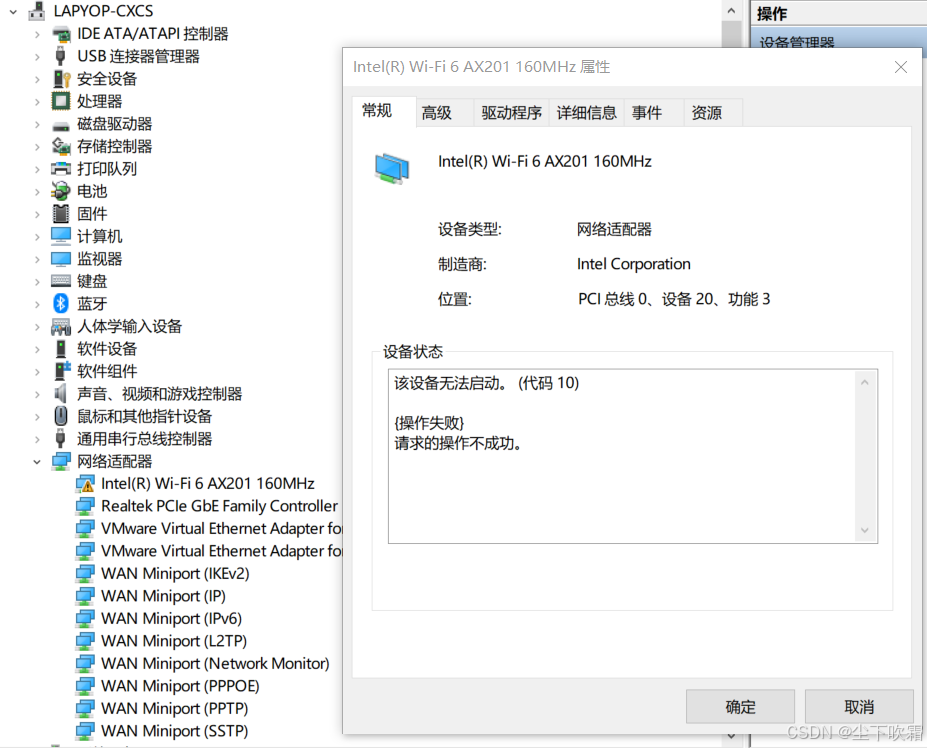927x748 pixels.
Task: Click device tree scroll up arrow
Action: click(x=731, y=11)
